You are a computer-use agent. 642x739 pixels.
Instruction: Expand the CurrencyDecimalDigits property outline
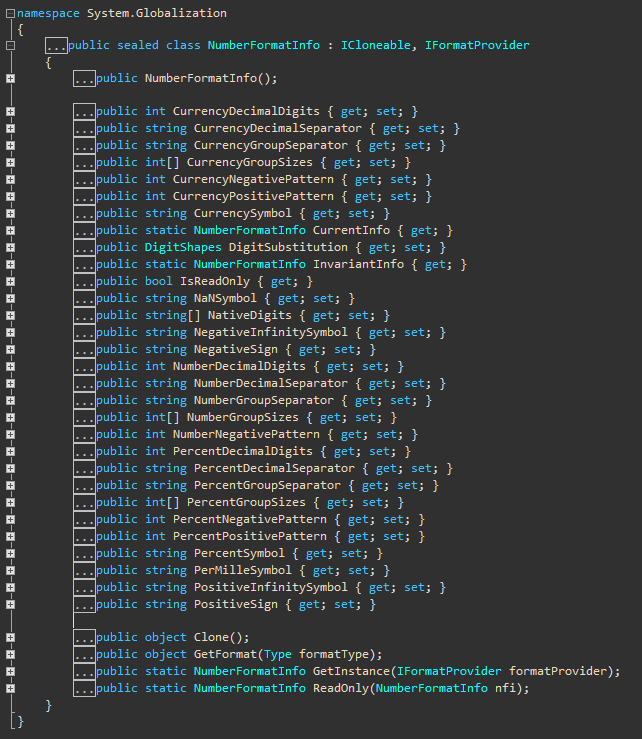click(10, 112)
